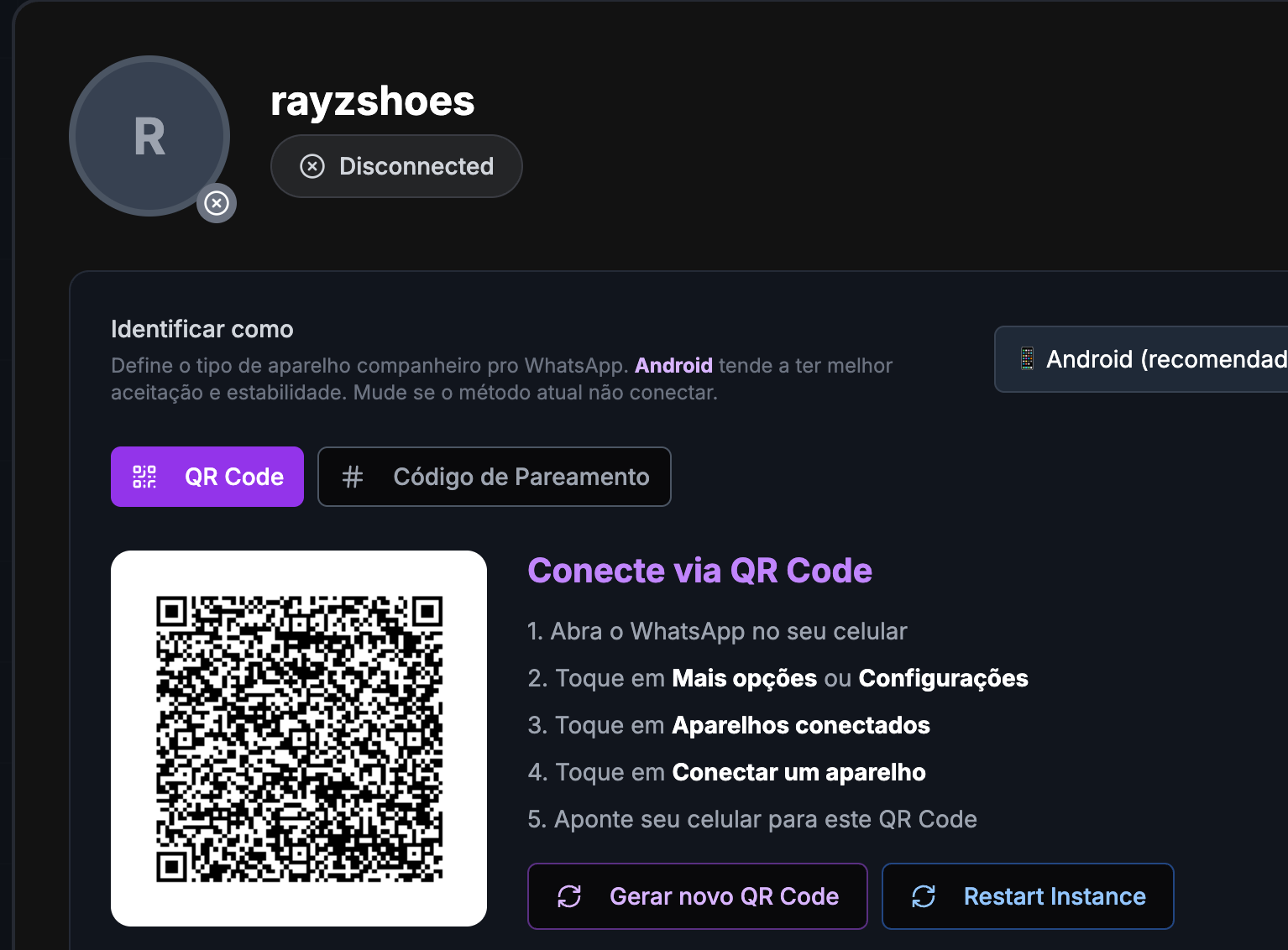Switch to the Código de Pareamento tab
Screen dimensions: 1288x950
pos(495,477)
